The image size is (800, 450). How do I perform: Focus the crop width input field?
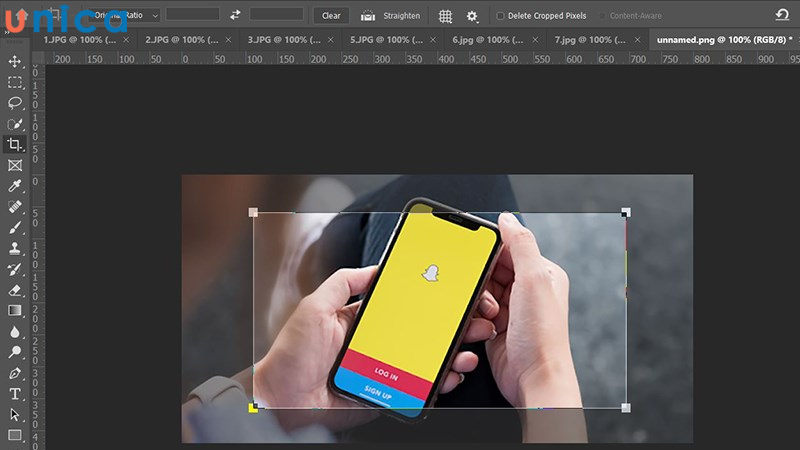[x=192, y=14]
